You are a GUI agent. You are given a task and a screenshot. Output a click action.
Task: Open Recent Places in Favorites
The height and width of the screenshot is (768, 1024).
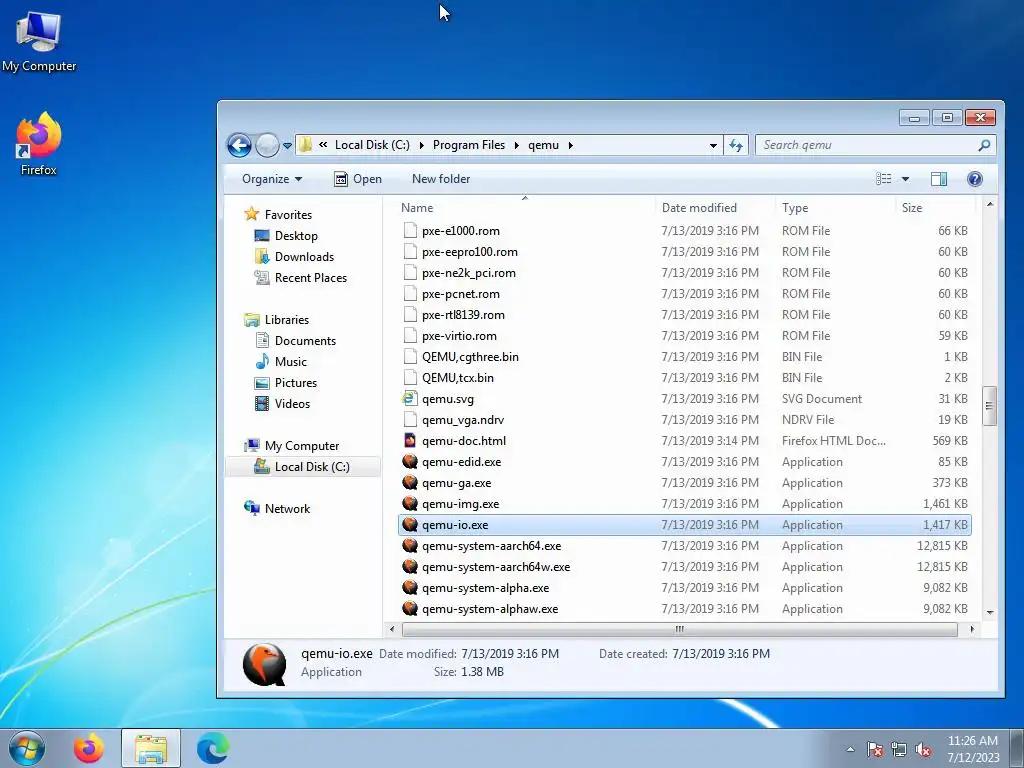[311, 278]
